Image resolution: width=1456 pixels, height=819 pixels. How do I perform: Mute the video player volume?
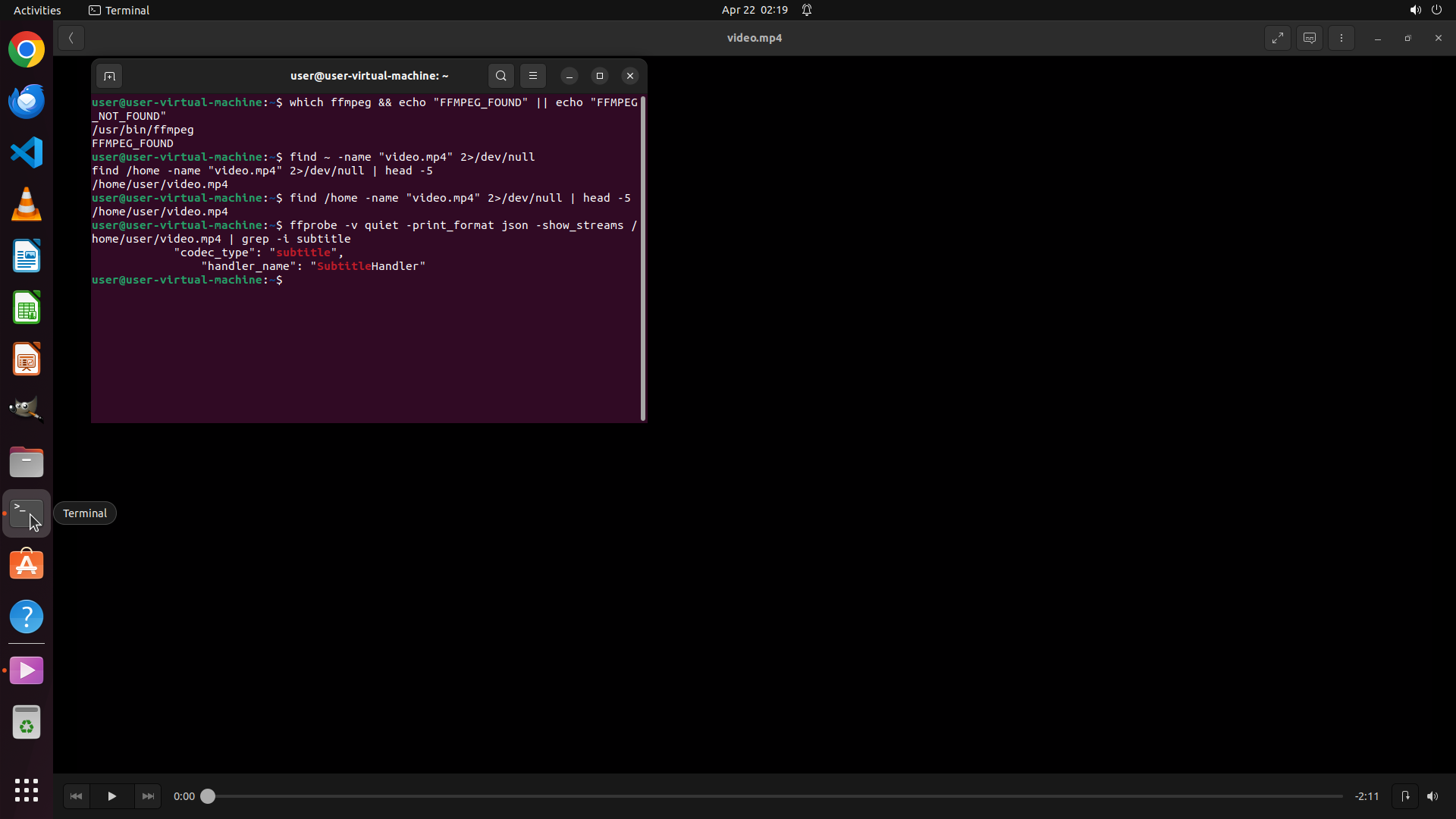[1432, 796]
